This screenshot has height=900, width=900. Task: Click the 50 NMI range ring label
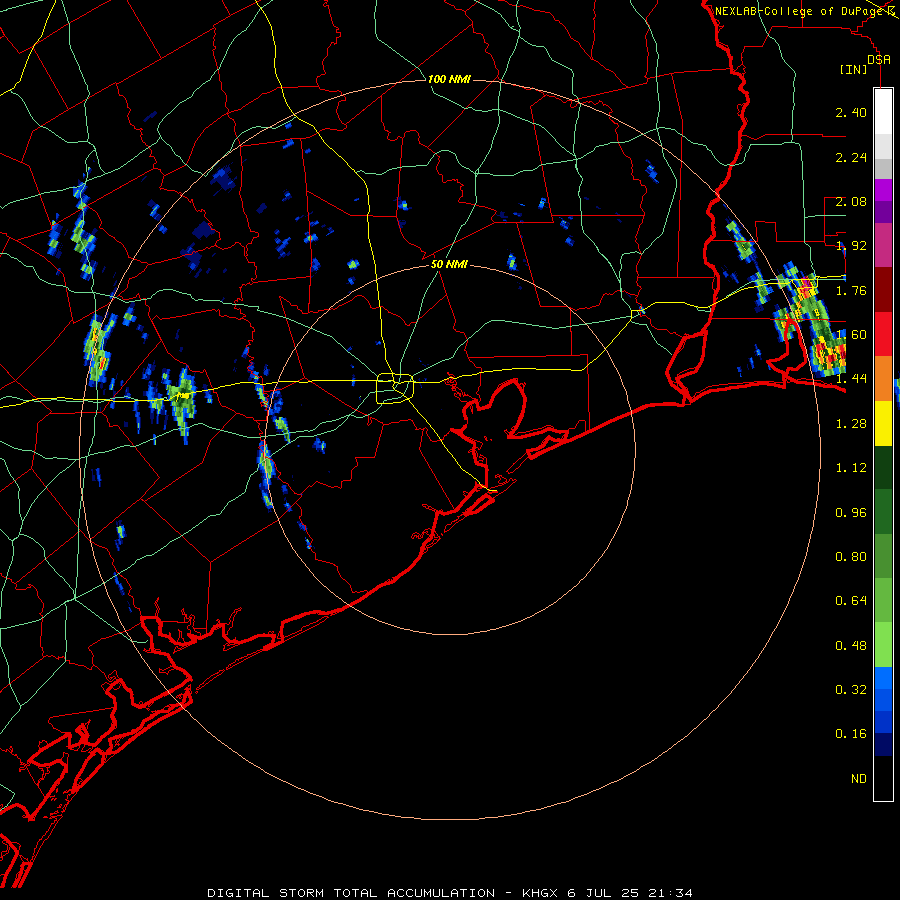449,264
